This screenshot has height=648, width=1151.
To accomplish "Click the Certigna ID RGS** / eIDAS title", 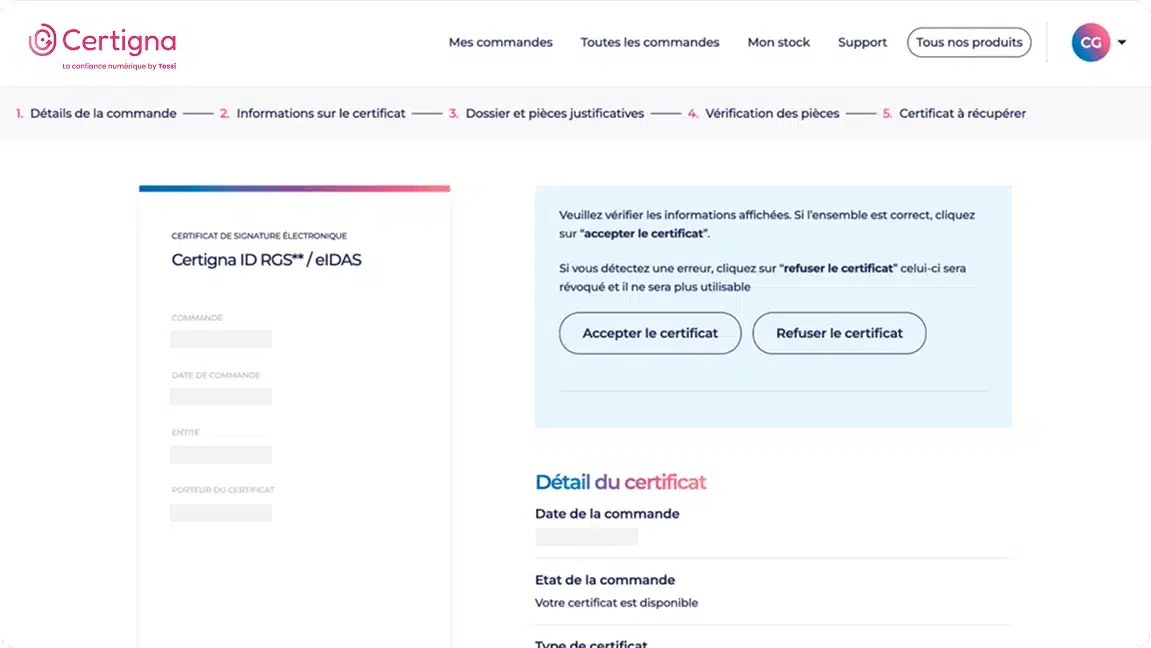I will [x=266, y=260].
